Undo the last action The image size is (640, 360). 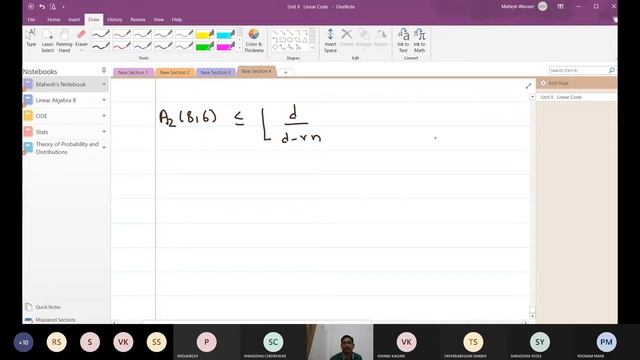click(x=42, y=7)
